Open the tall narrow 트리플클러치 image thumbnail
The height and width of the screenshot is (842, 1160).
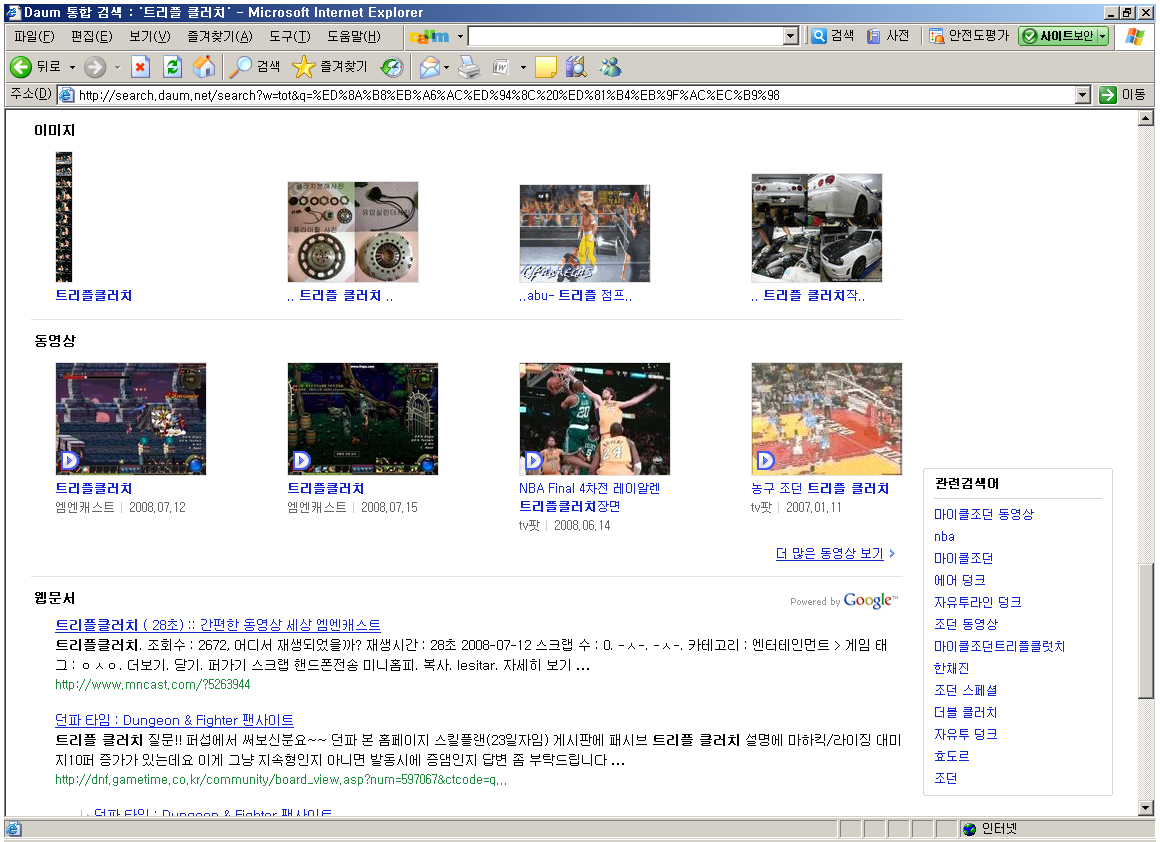[x=64, y=217]
